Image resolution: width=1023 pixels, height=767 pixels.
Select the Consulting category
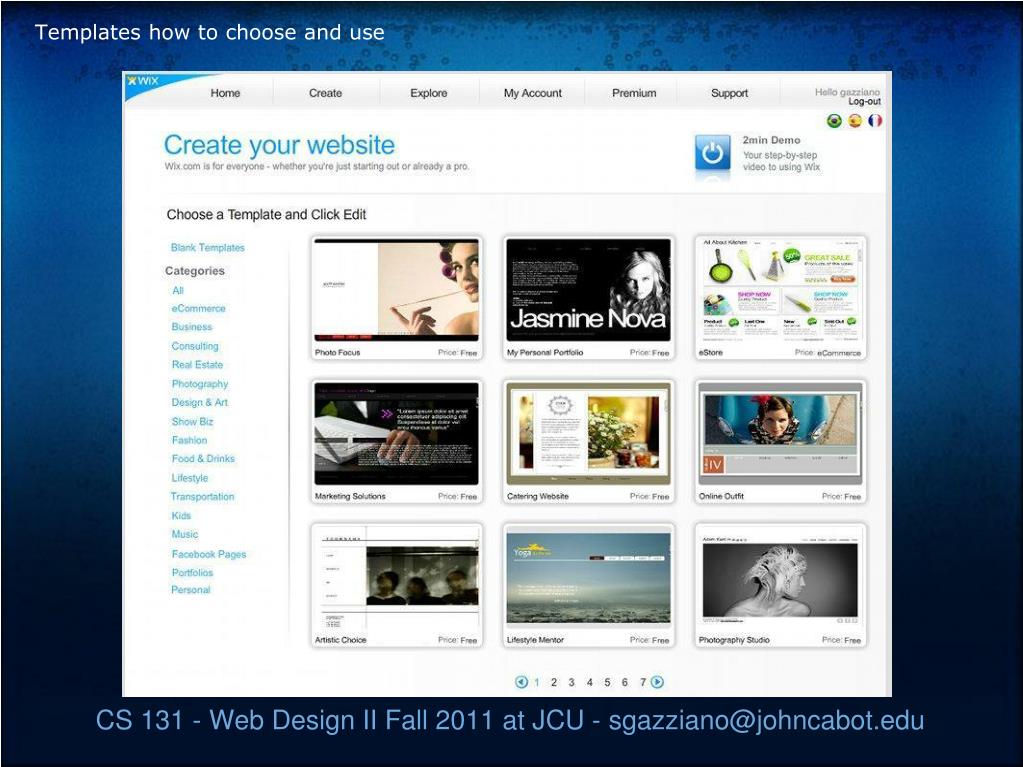pyautogui.click(x=195, y=346)
